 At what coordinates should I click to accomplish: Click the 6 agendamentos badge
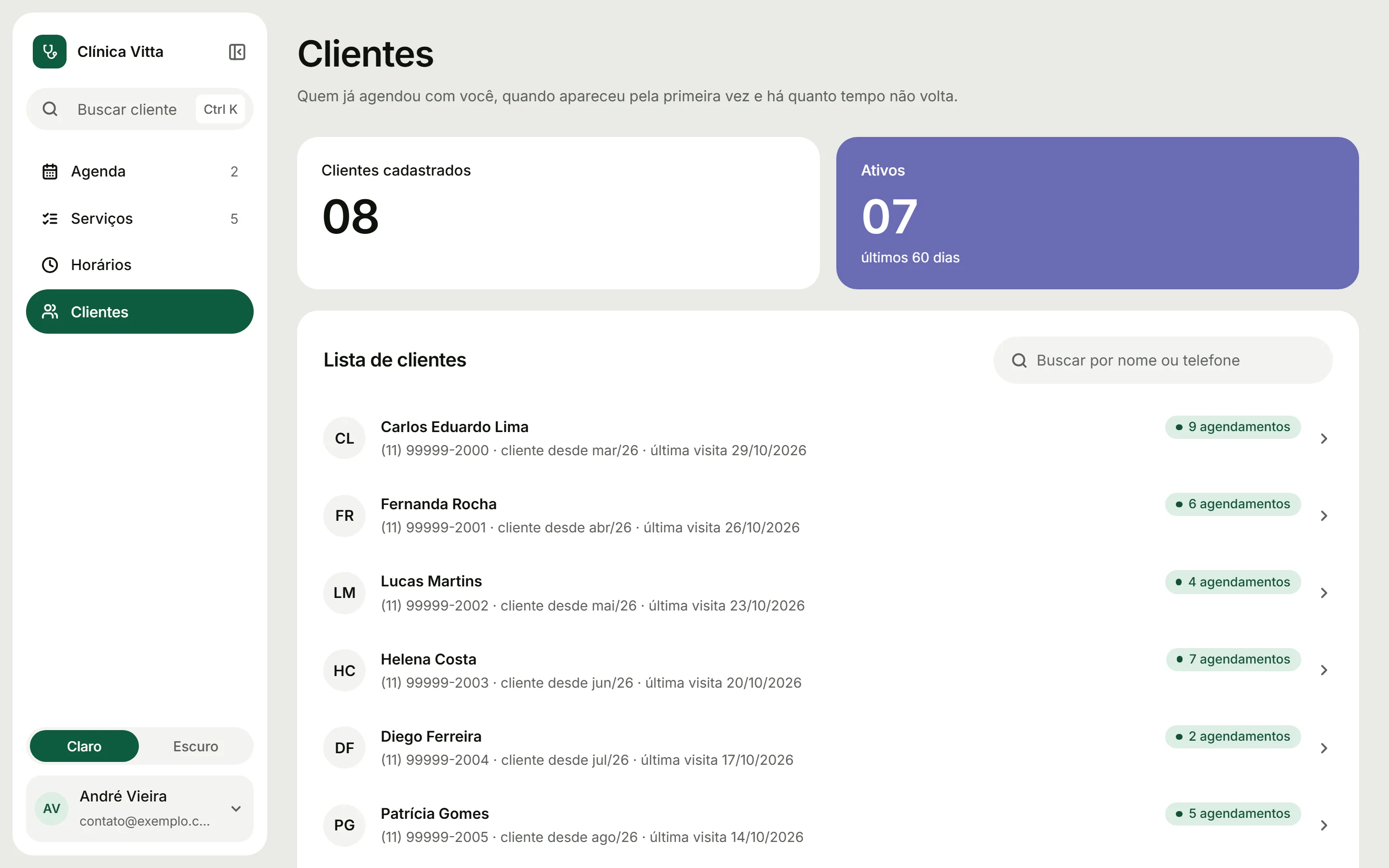pos(1233,504)
